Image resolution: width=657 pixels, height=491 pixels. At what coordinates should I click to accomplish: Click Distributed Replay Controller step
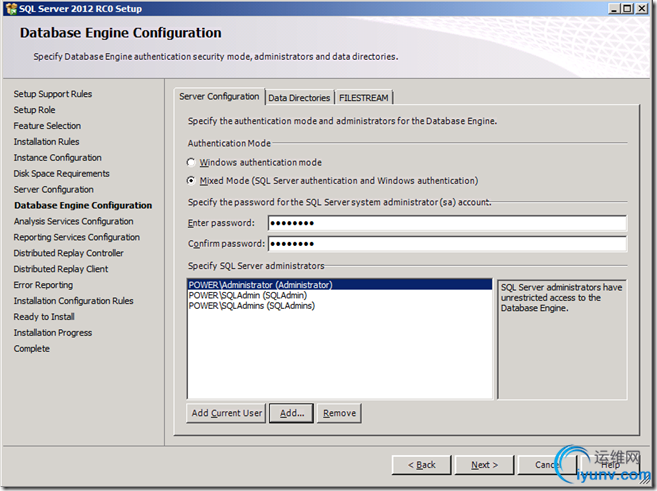coord(69,253)
